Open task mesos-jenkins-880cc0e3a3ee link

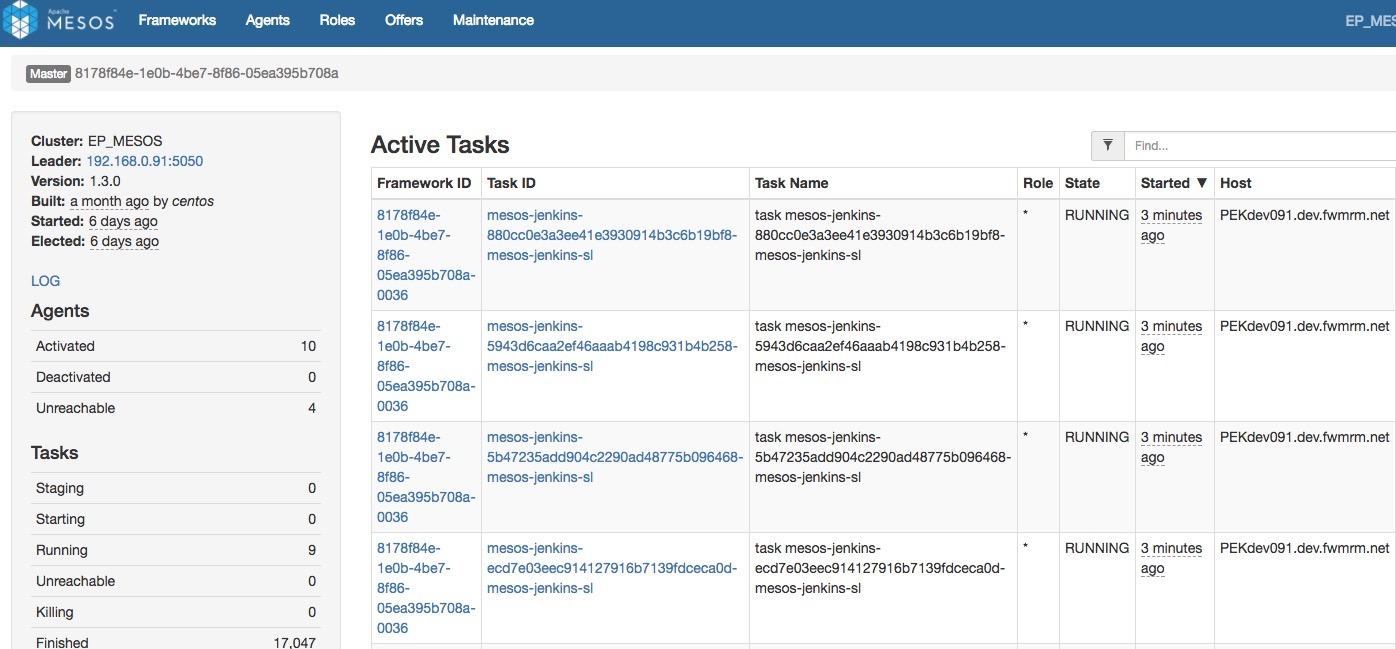pyautogui.click(x=611, y=235)
